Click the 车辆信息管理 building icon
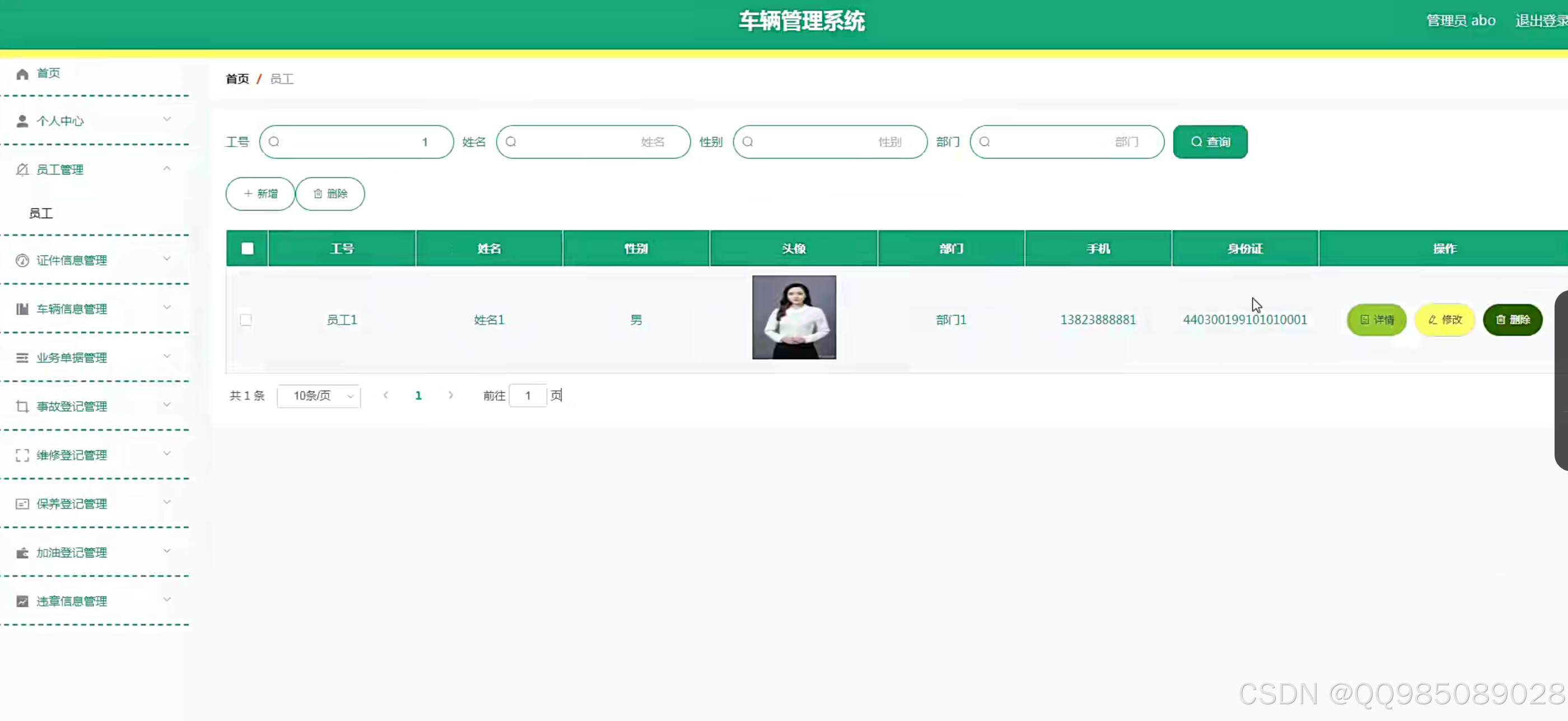The image size is (1568, 721). [x=22, y=308]
